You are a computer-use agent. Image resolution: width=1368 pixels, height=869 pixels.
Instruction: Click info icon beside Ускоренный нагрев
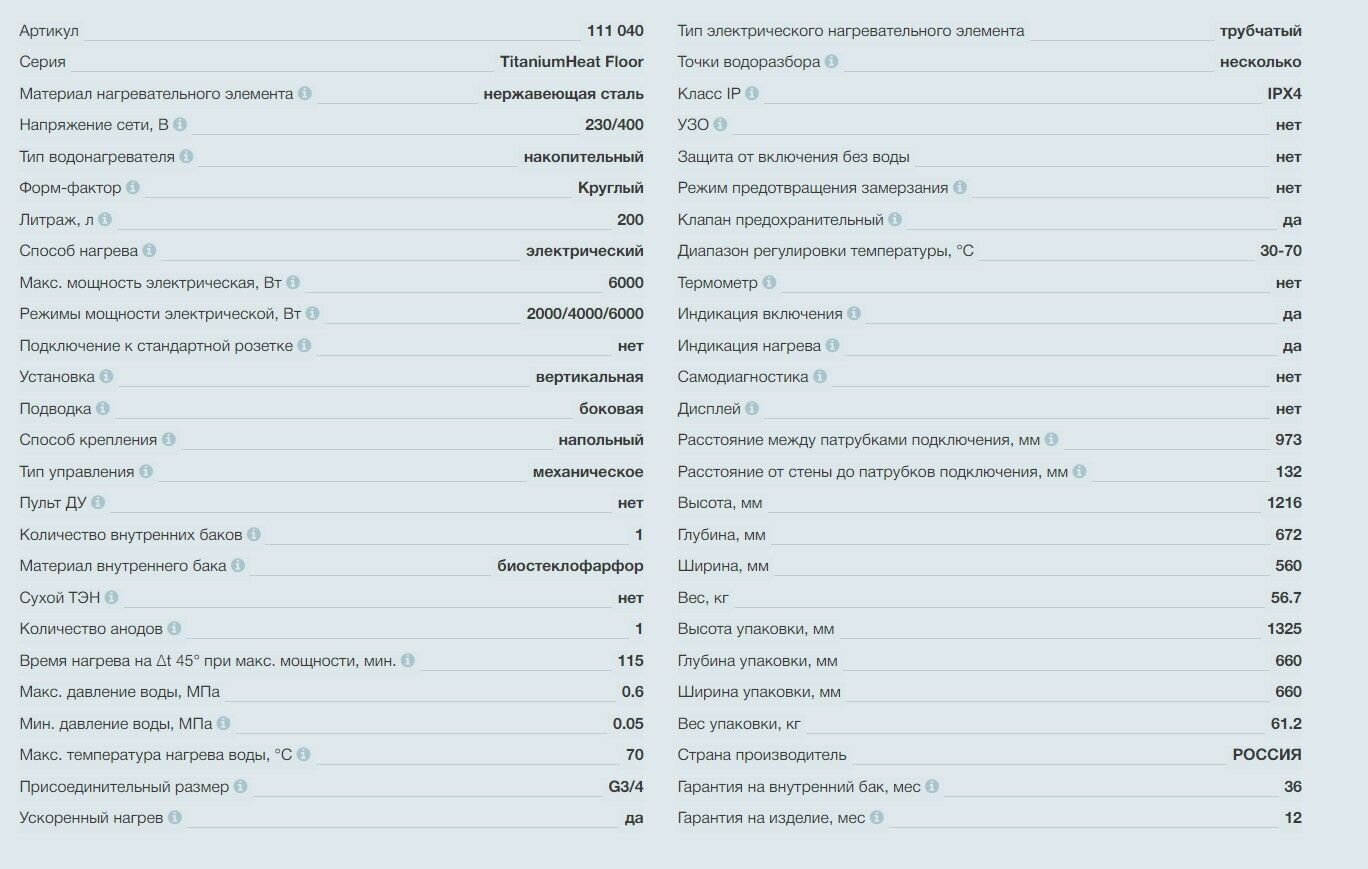[175, 818]
